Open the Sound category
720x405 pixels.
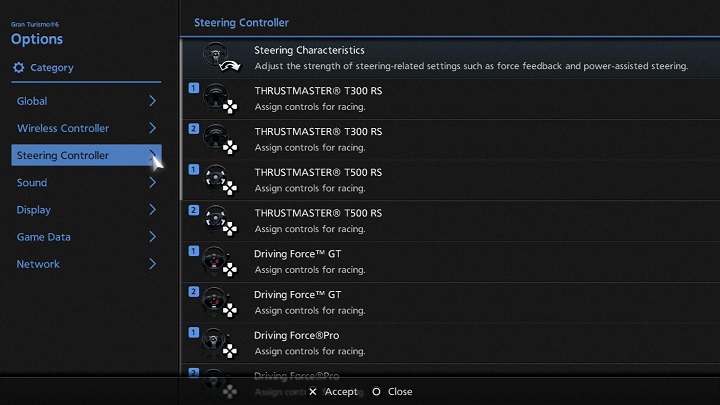tap(32, 183)
